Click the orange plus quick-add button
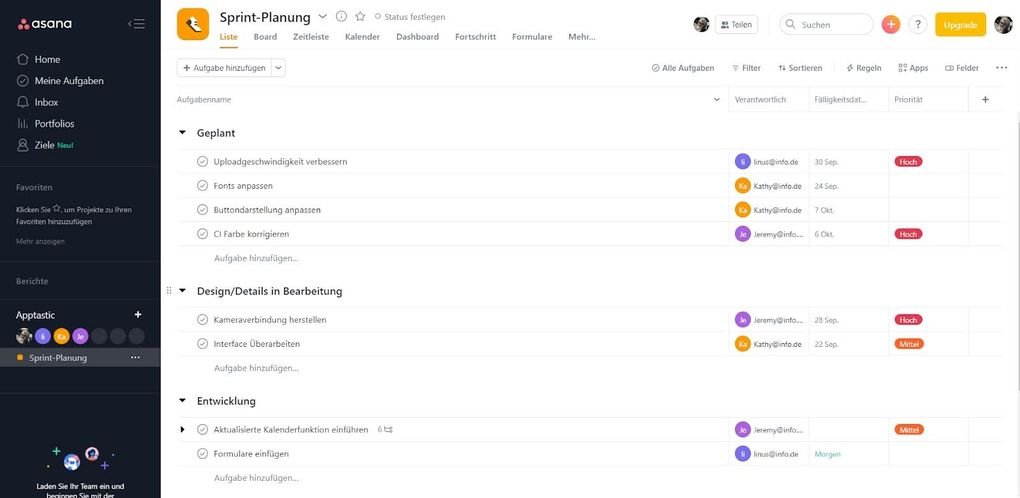This screenshot has width=1020, height=498. coord(891,25)
